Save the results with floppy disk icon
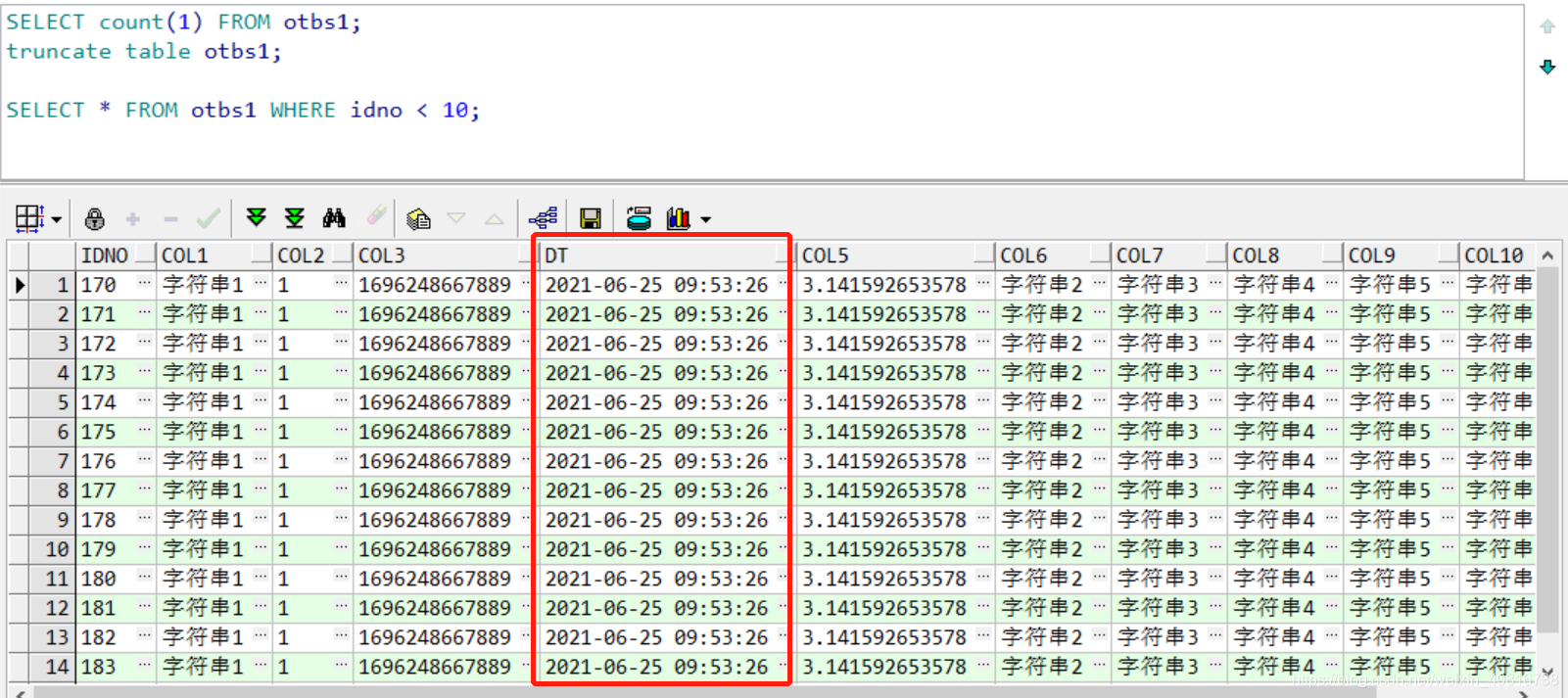Image resolution: width=1568 pixels, height=698 pixels. (x=591, y=218)
